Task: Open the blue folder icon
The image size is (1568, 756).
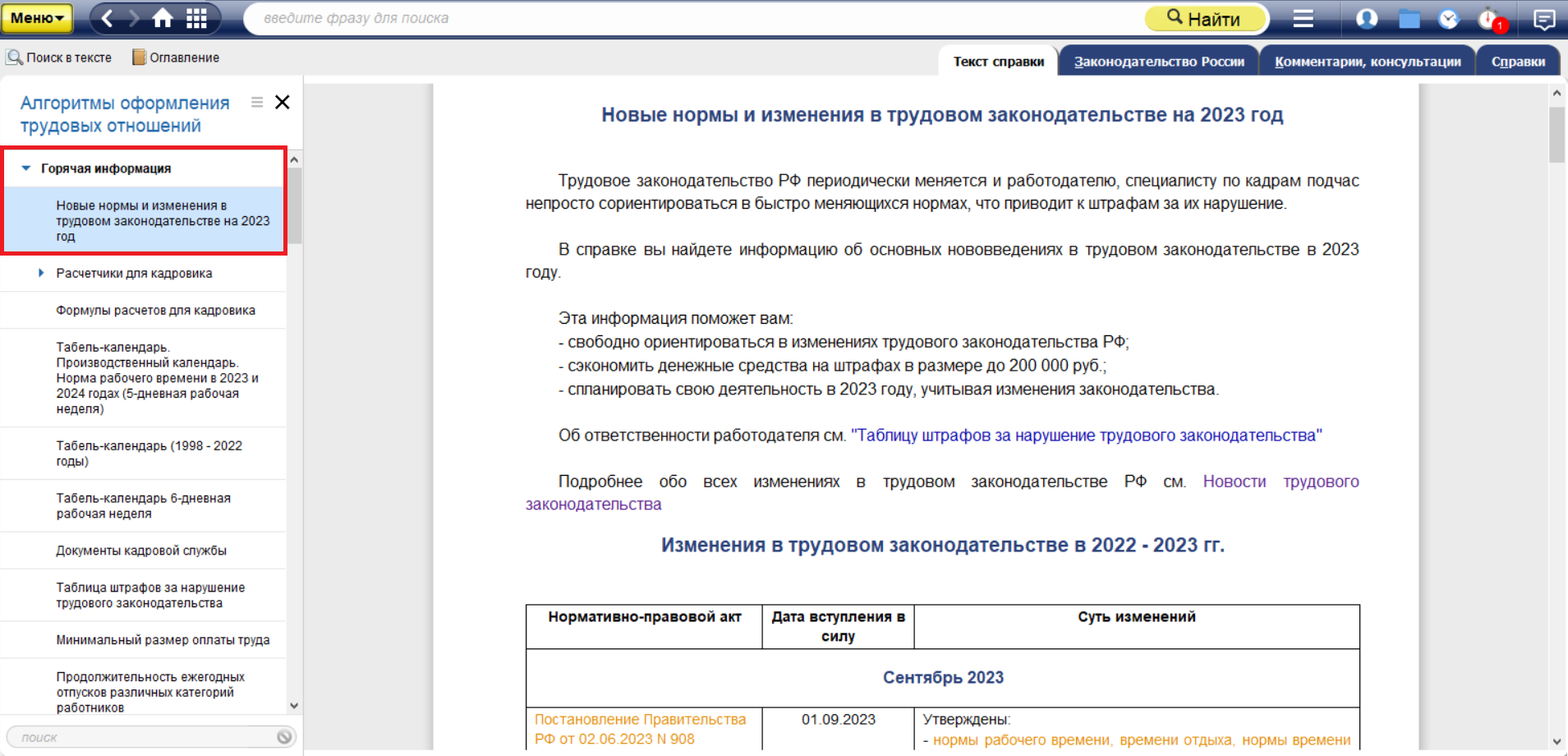Action: coord(1409,18)
